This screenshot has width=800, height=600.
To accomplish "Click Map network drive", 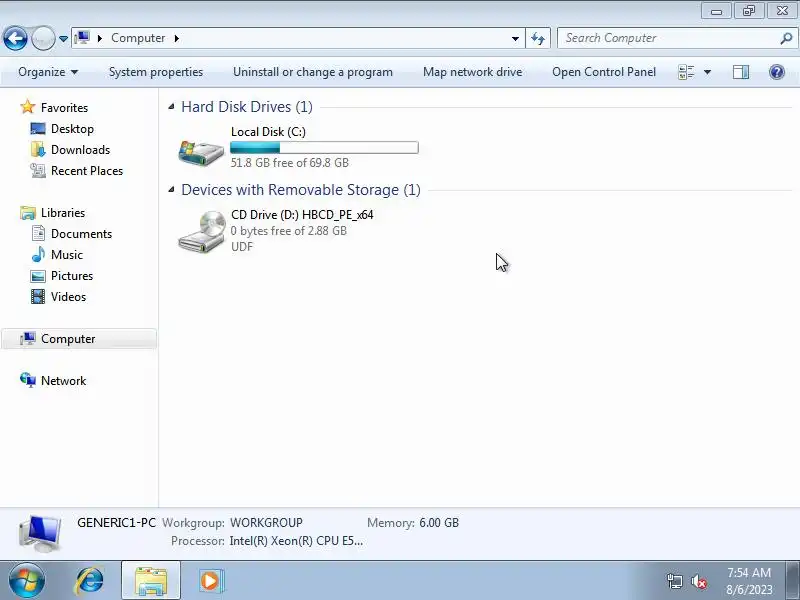I will click(x=472, y=72).
